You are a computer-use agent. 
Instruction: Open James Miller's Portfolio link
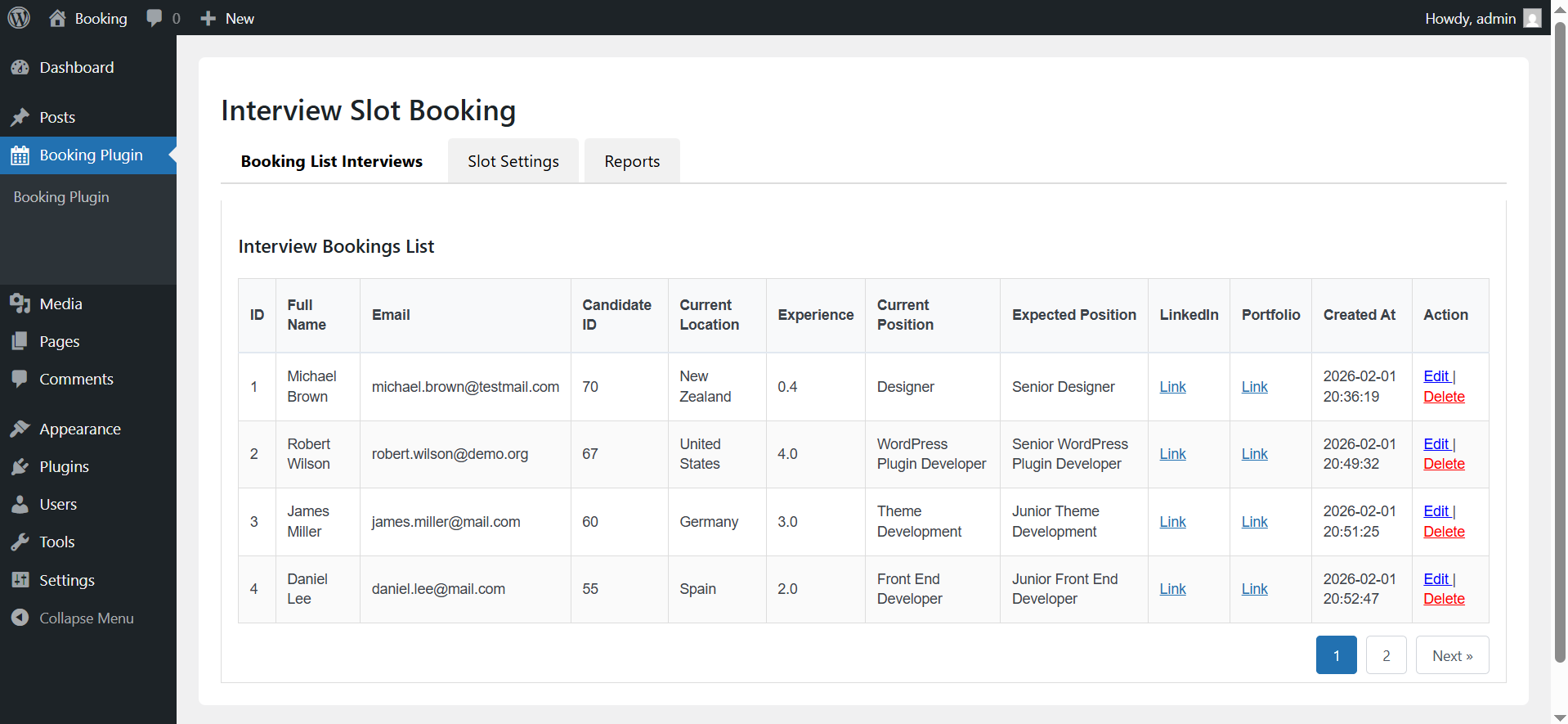click(1254, 522)
